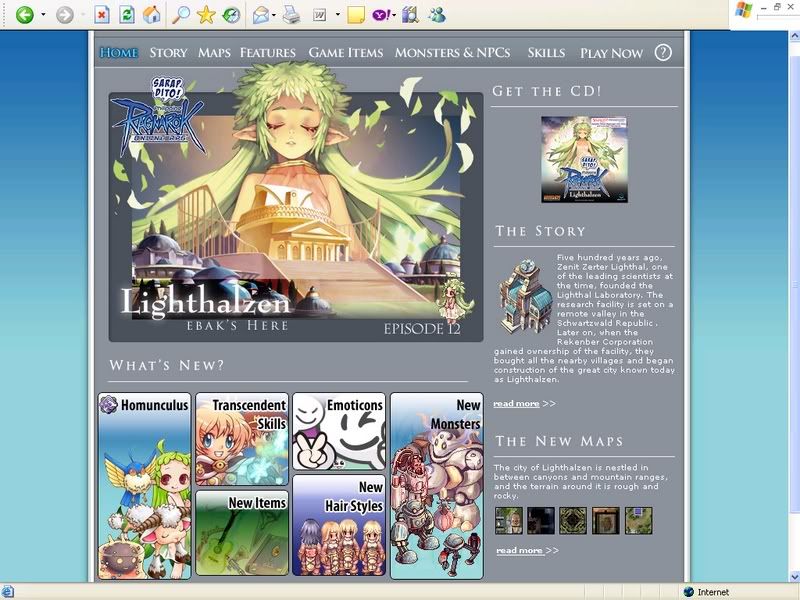The height and width of the screenshot is (600, 800).
Task: Click the Lighthalzen Episode 12 banner
Action: [296, 217]
